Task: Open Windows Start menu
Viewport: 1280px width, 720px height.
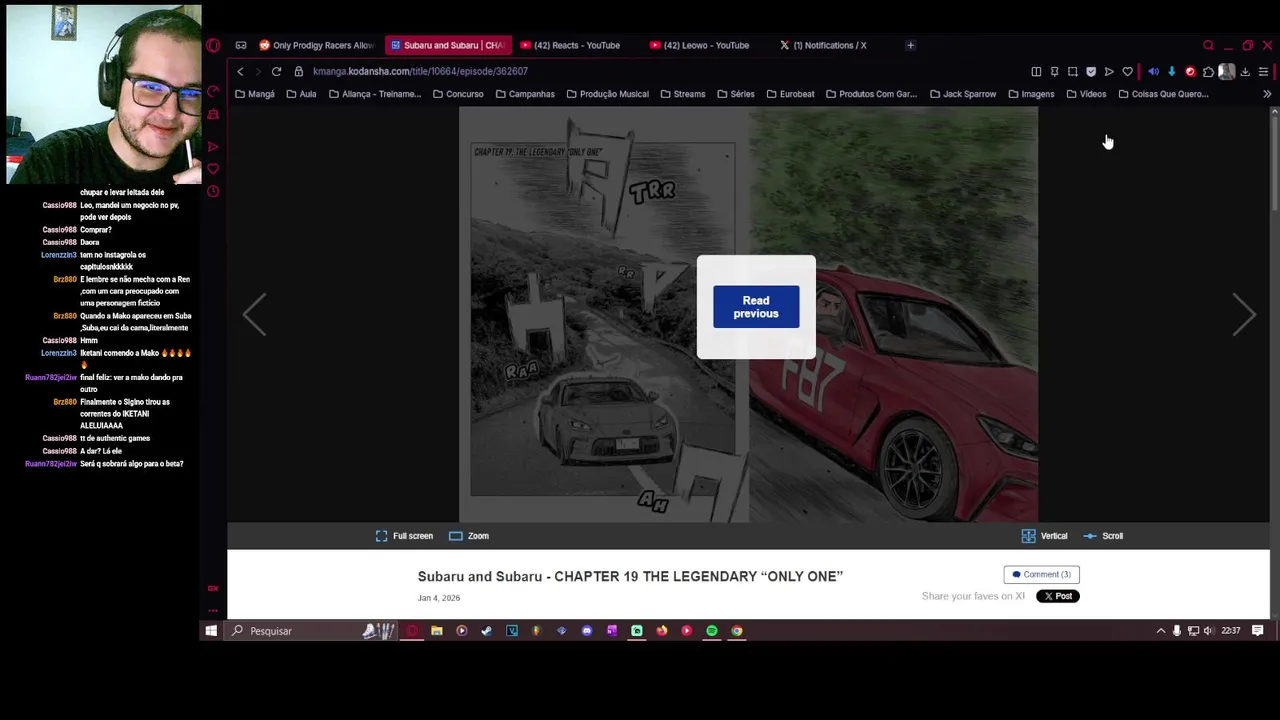Action: click(211, 631)
